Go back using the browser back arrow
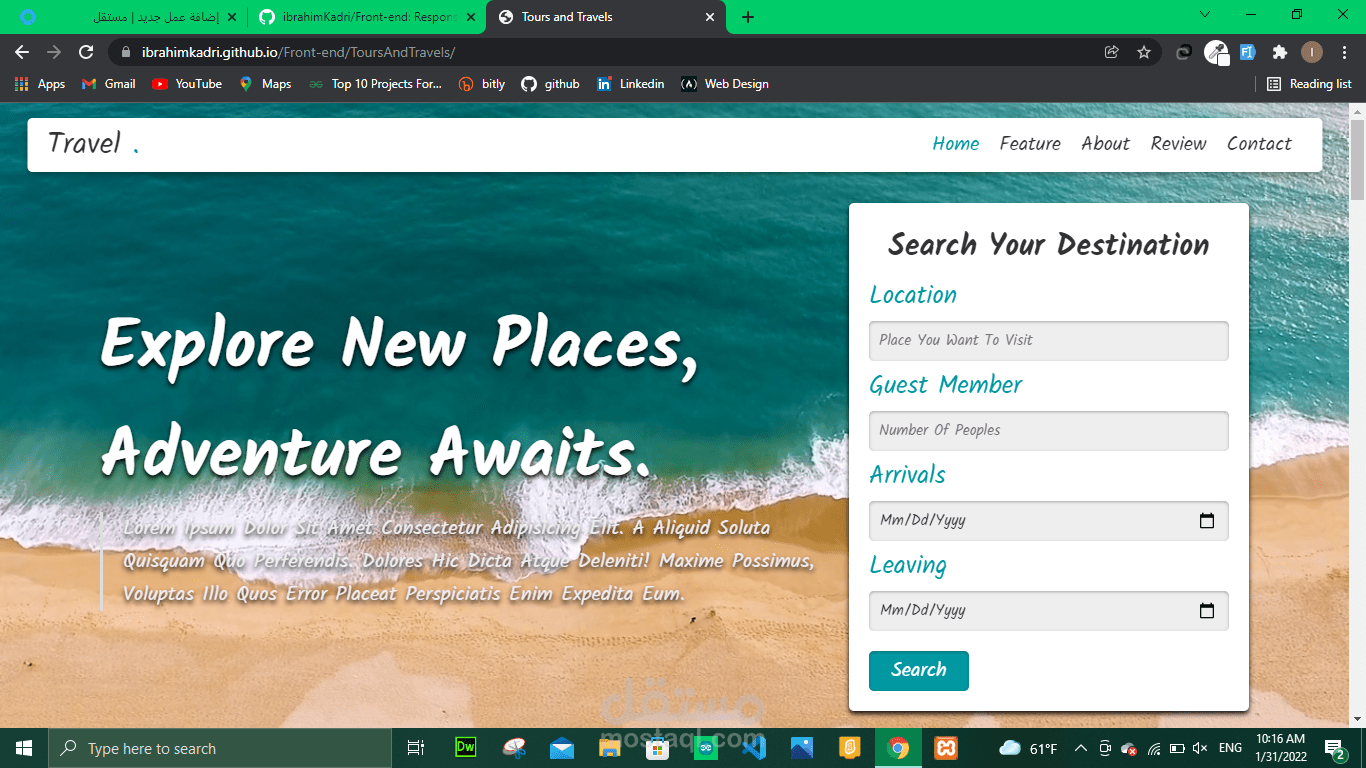Screen dimensions: 1366x768 22,52
